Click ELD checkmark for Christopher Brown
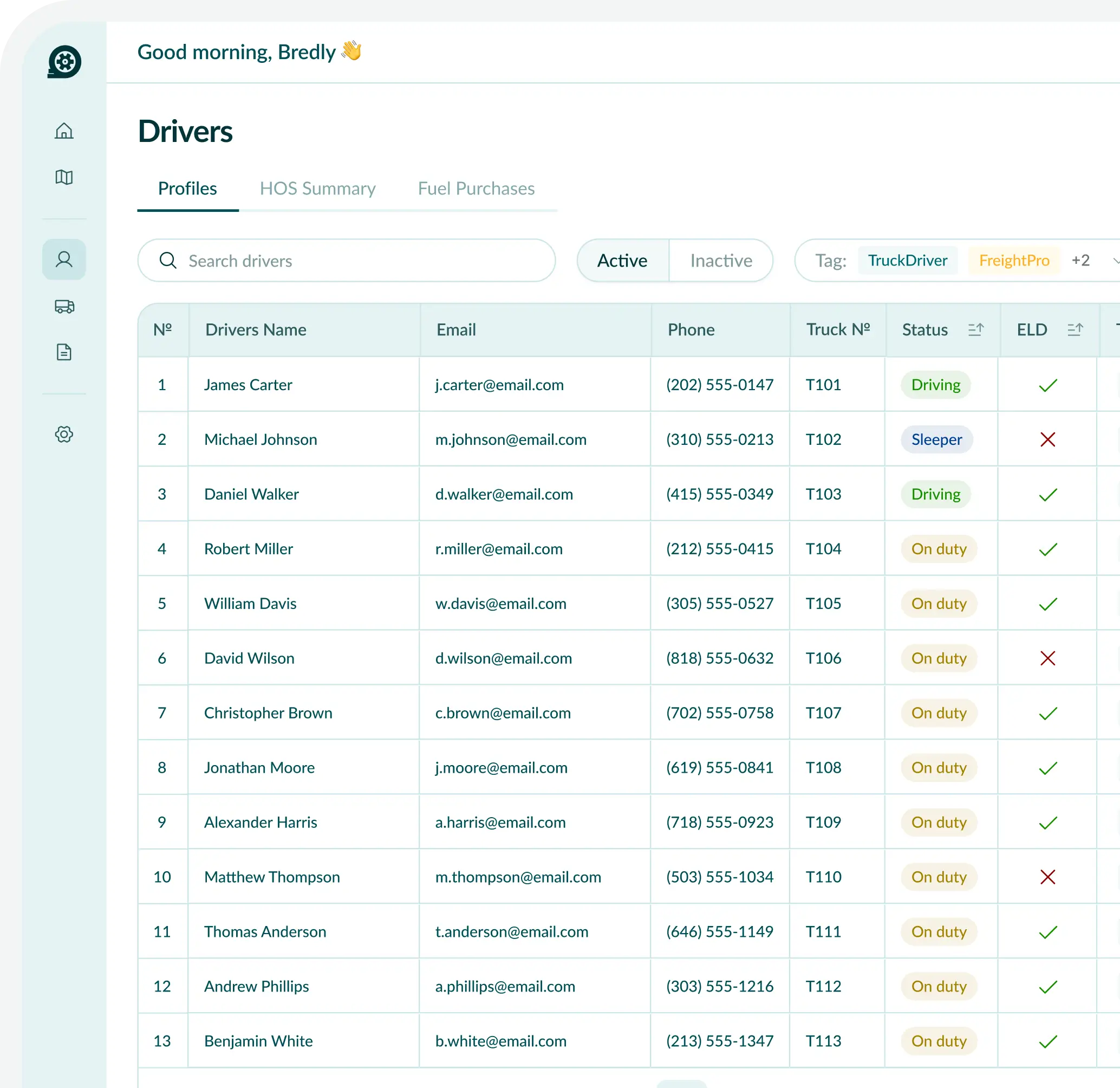 click(1048, 714)
